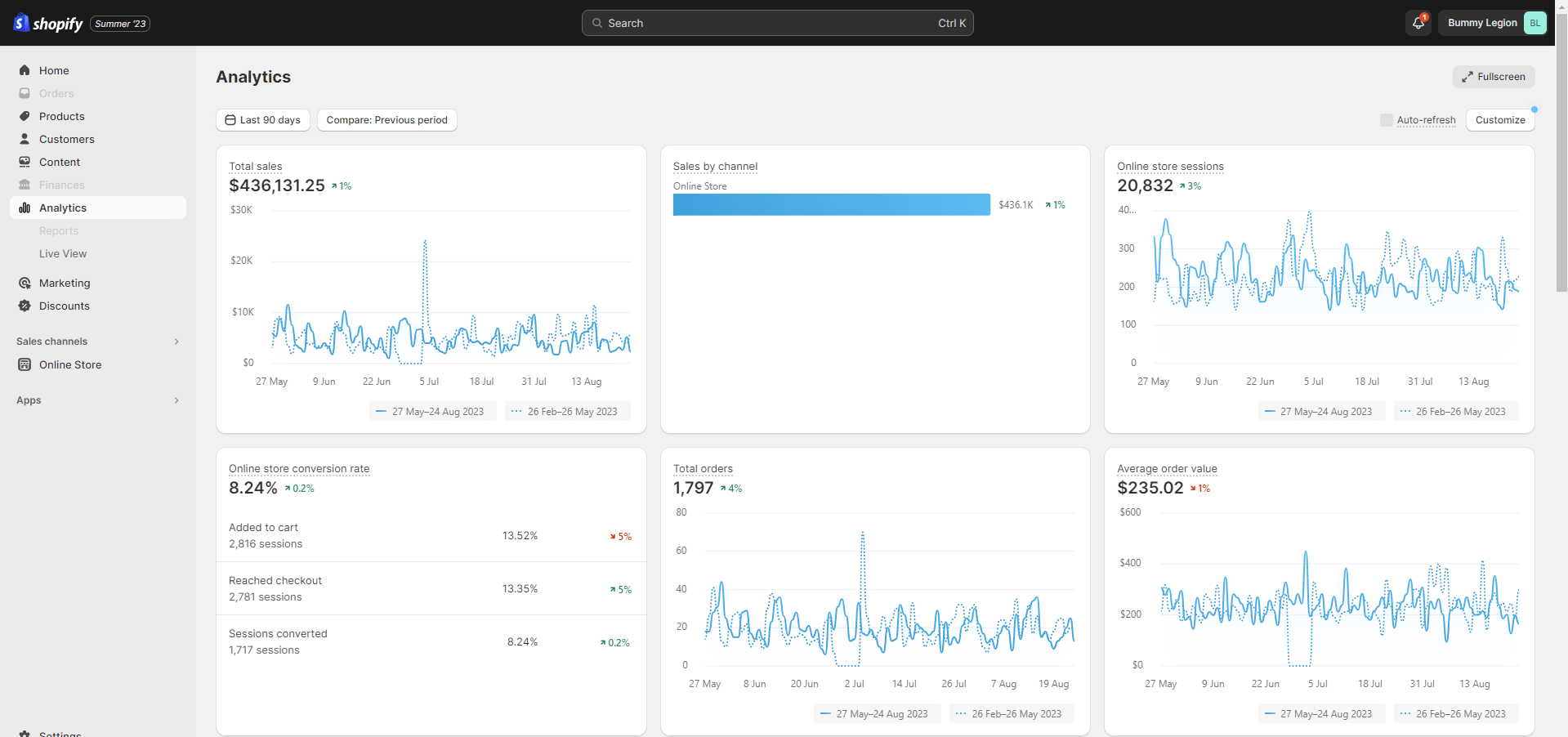Toggle the 26 Feb–26 May legend in Total orders
The image size is (1568, 737).
1011,714
